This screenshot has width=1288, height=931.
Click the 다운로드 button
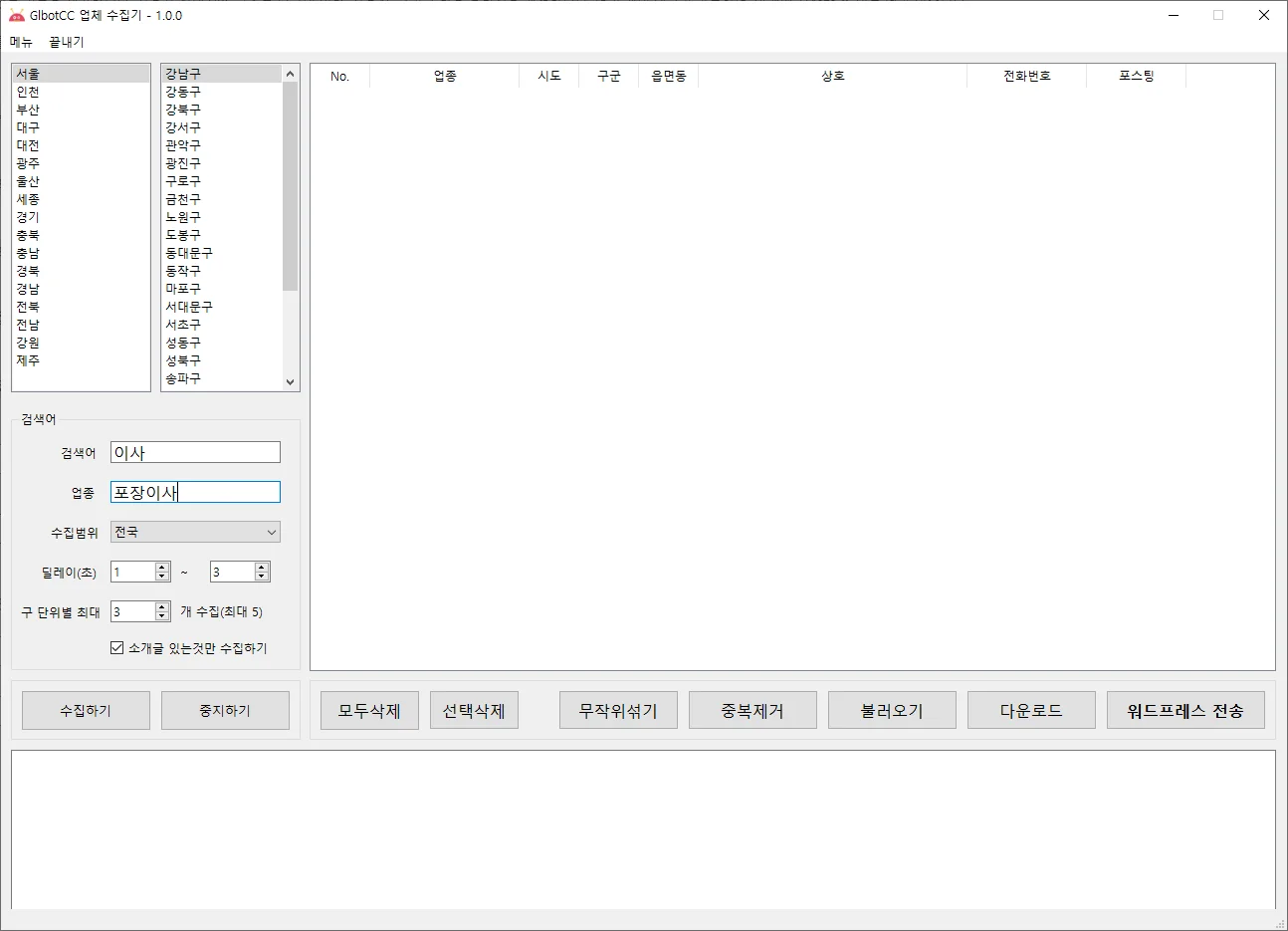[1031, 711]
